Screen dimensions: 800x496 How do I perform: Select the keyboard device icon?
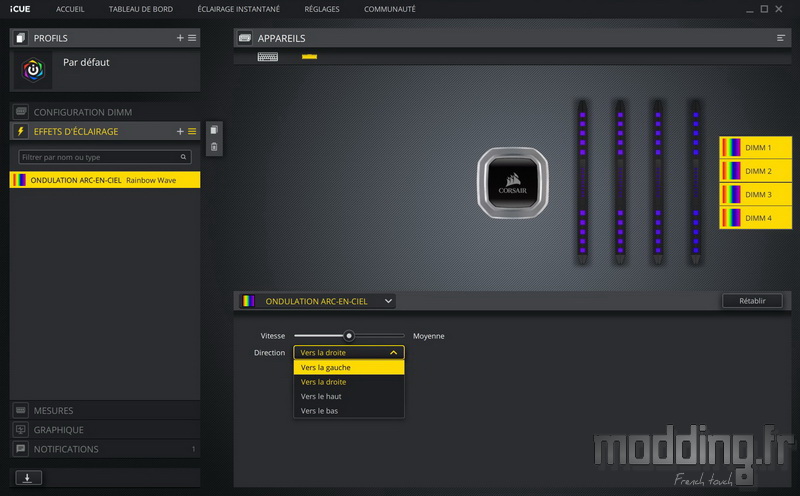(268, 57)
